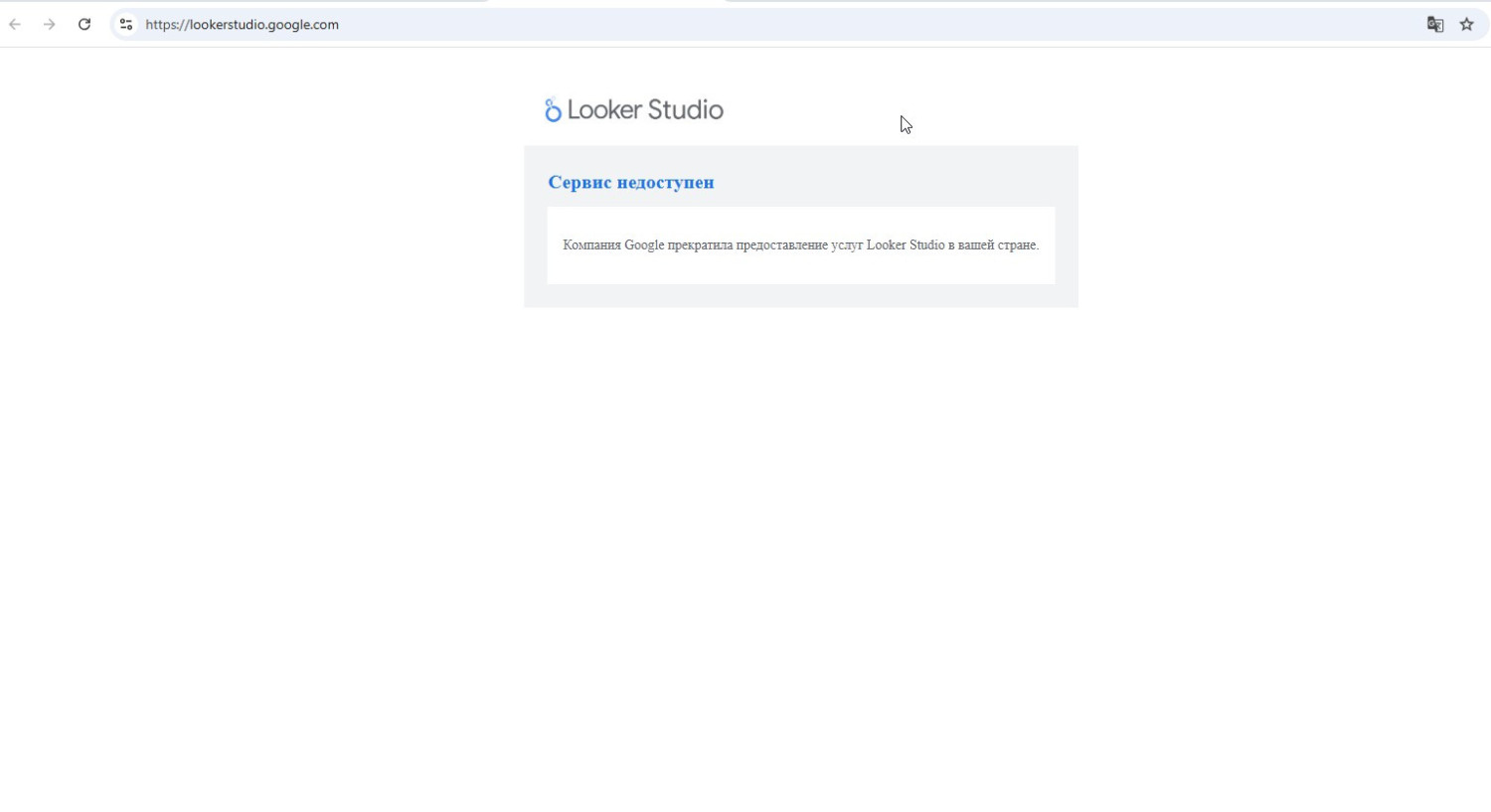Select the lookerstudio.google.com URL text
Screen dimensions: 1491x812
pyautogui.click(x=264, y=25)
